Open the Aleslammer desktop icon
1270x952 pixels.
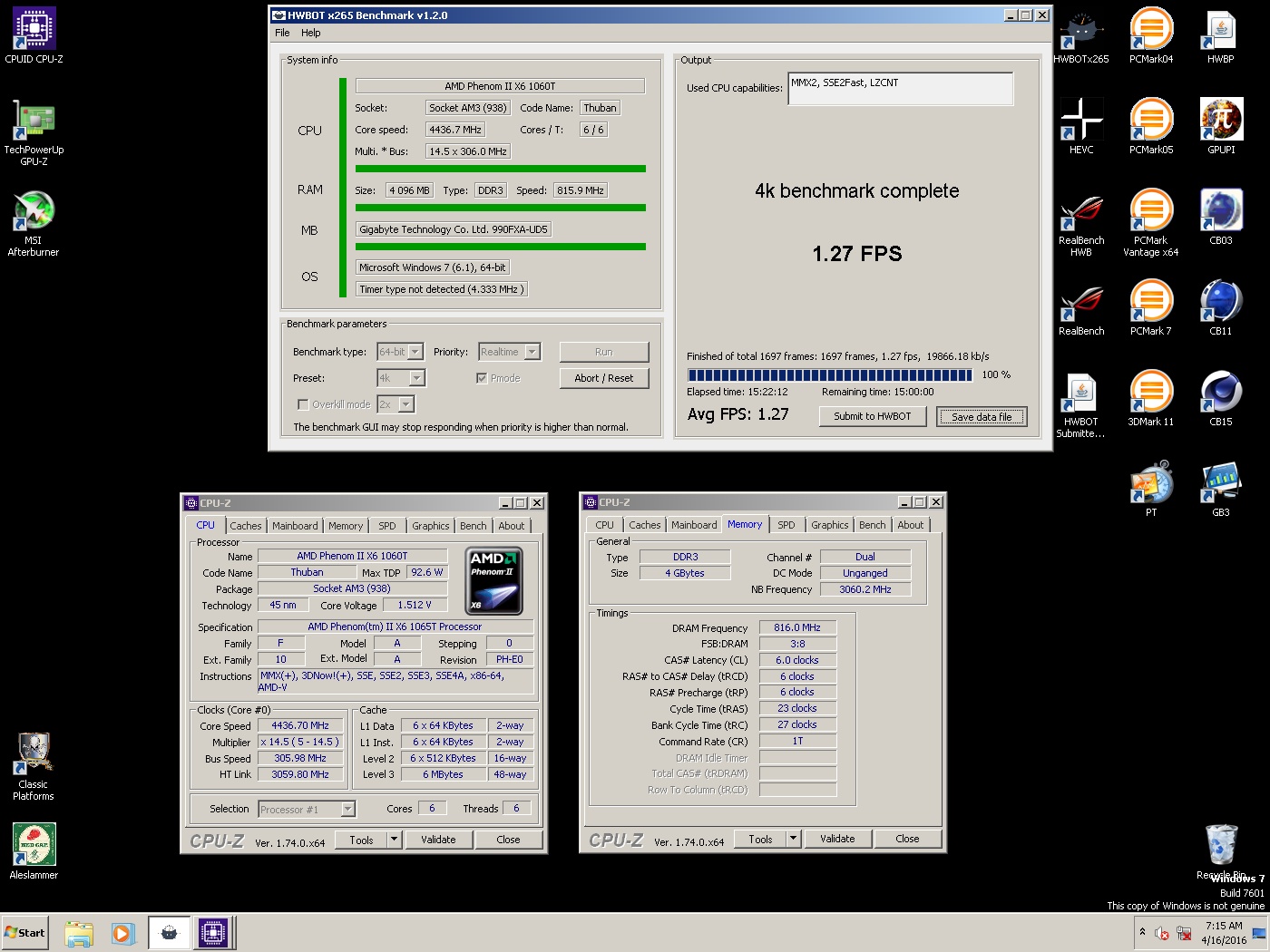pos(34,850)
